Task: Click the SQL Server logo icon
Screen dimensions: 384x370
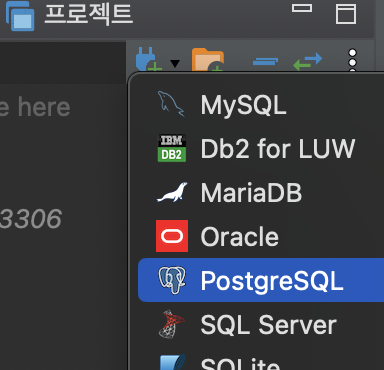Action: point(171,324)
